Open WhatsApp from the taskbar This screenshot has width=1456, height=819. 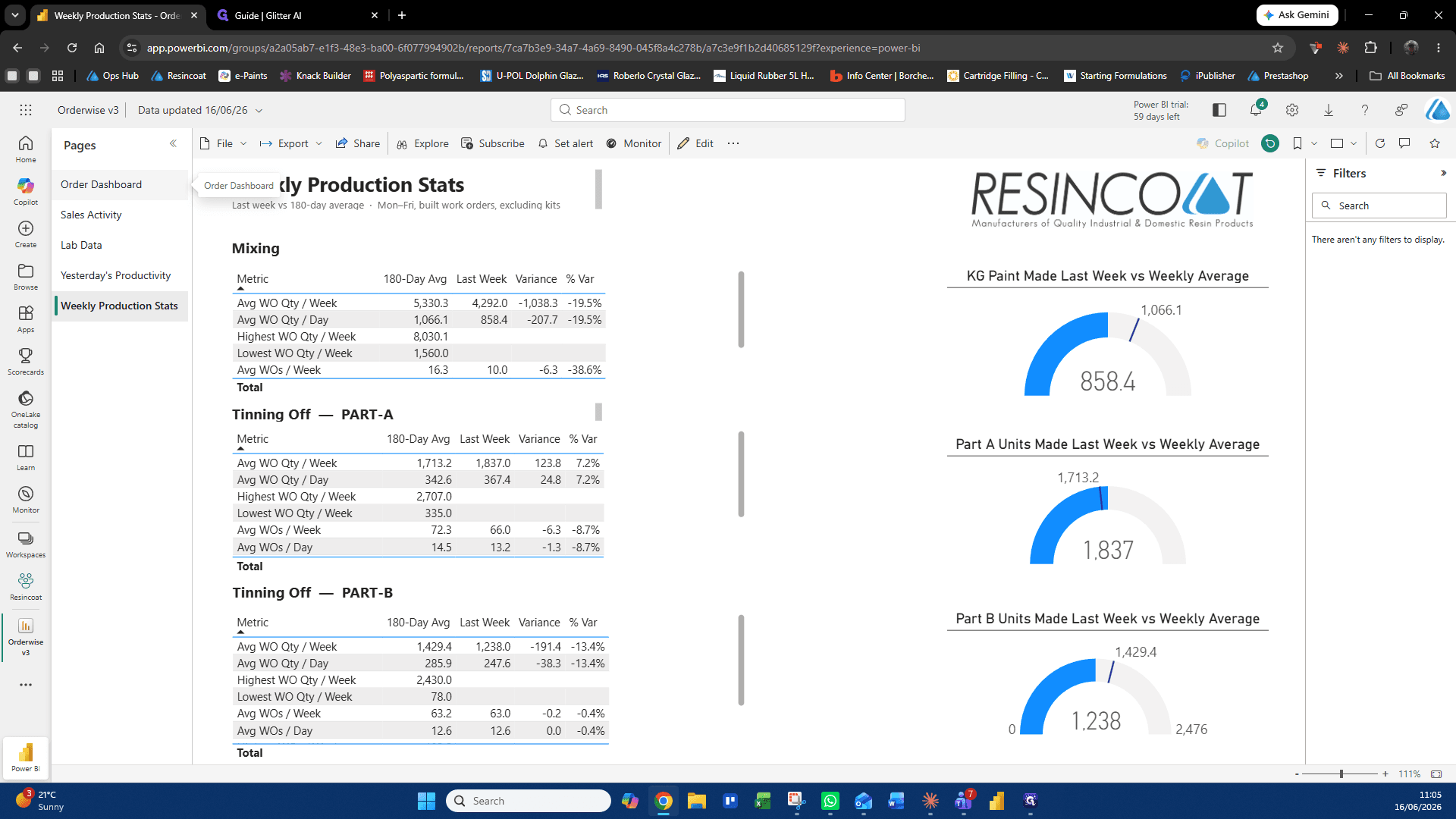[830, 801]
